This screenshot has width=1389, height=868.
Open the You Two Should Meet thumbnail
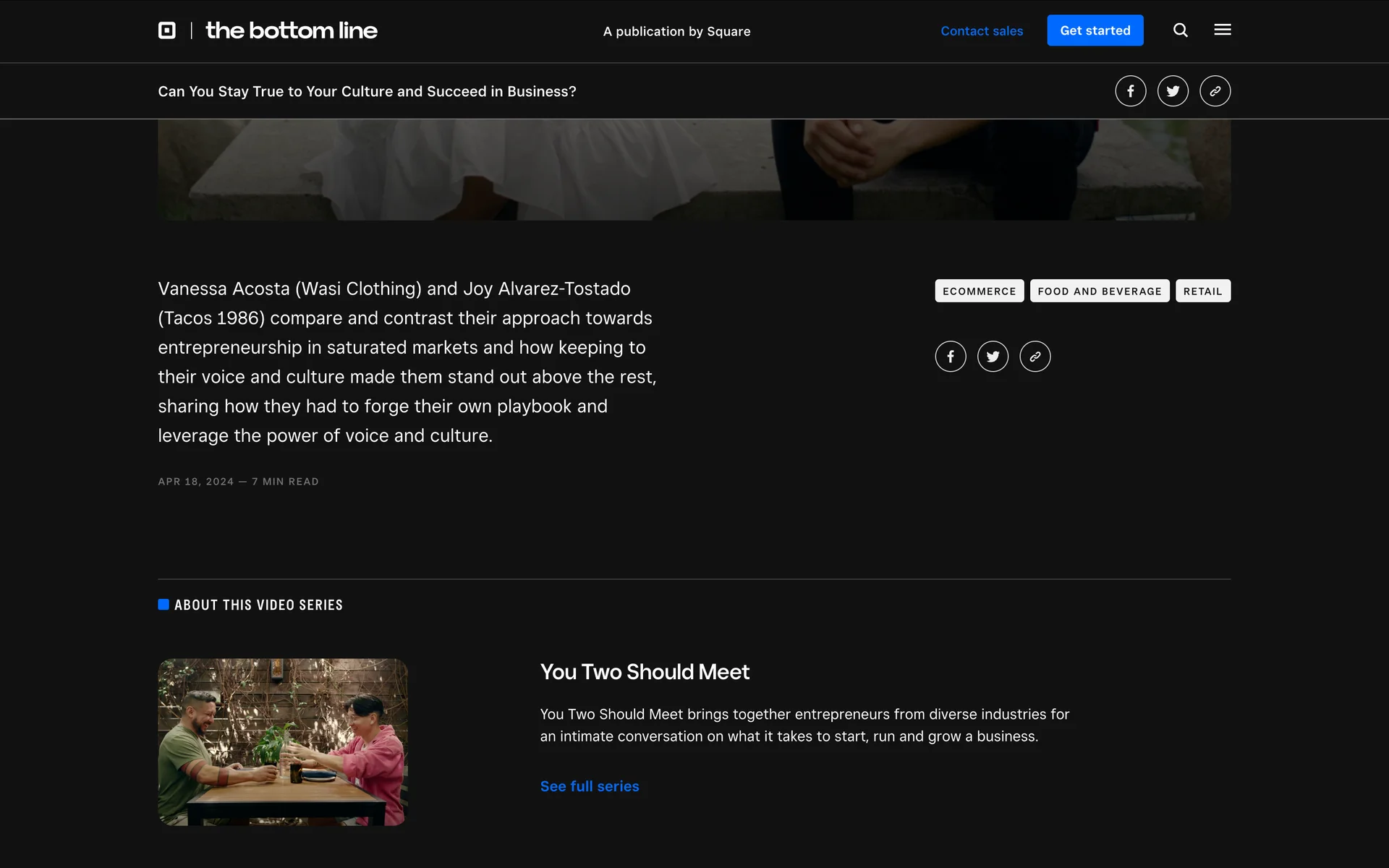[x=283, y=741]
